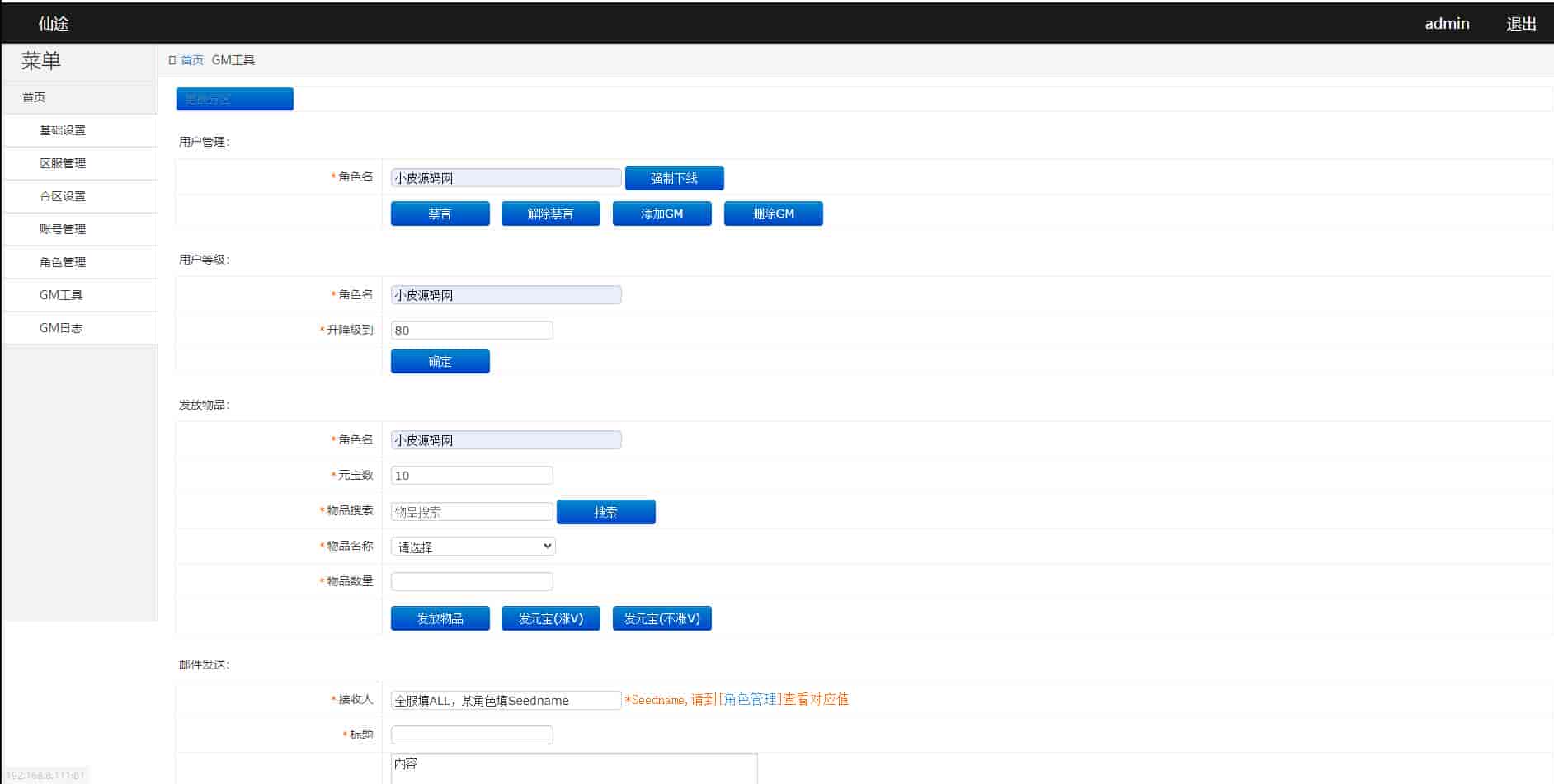
Task: Go to 账号管理 in sidebar
Action: pos(63,229)
